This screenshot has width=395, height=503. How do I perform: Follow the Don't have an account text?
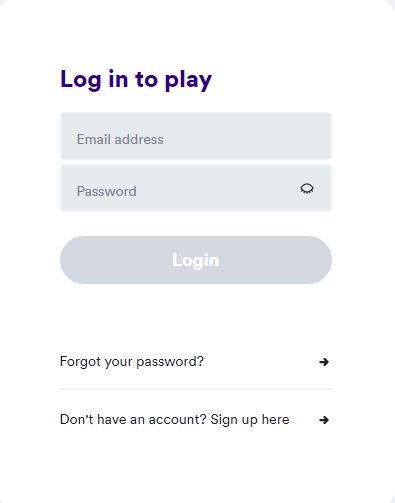[x=133, y=420]
